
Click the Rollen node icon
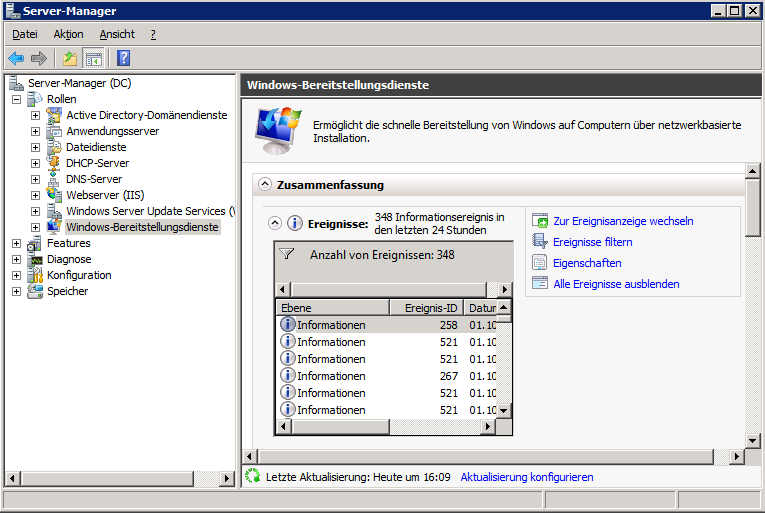[35, 99]
